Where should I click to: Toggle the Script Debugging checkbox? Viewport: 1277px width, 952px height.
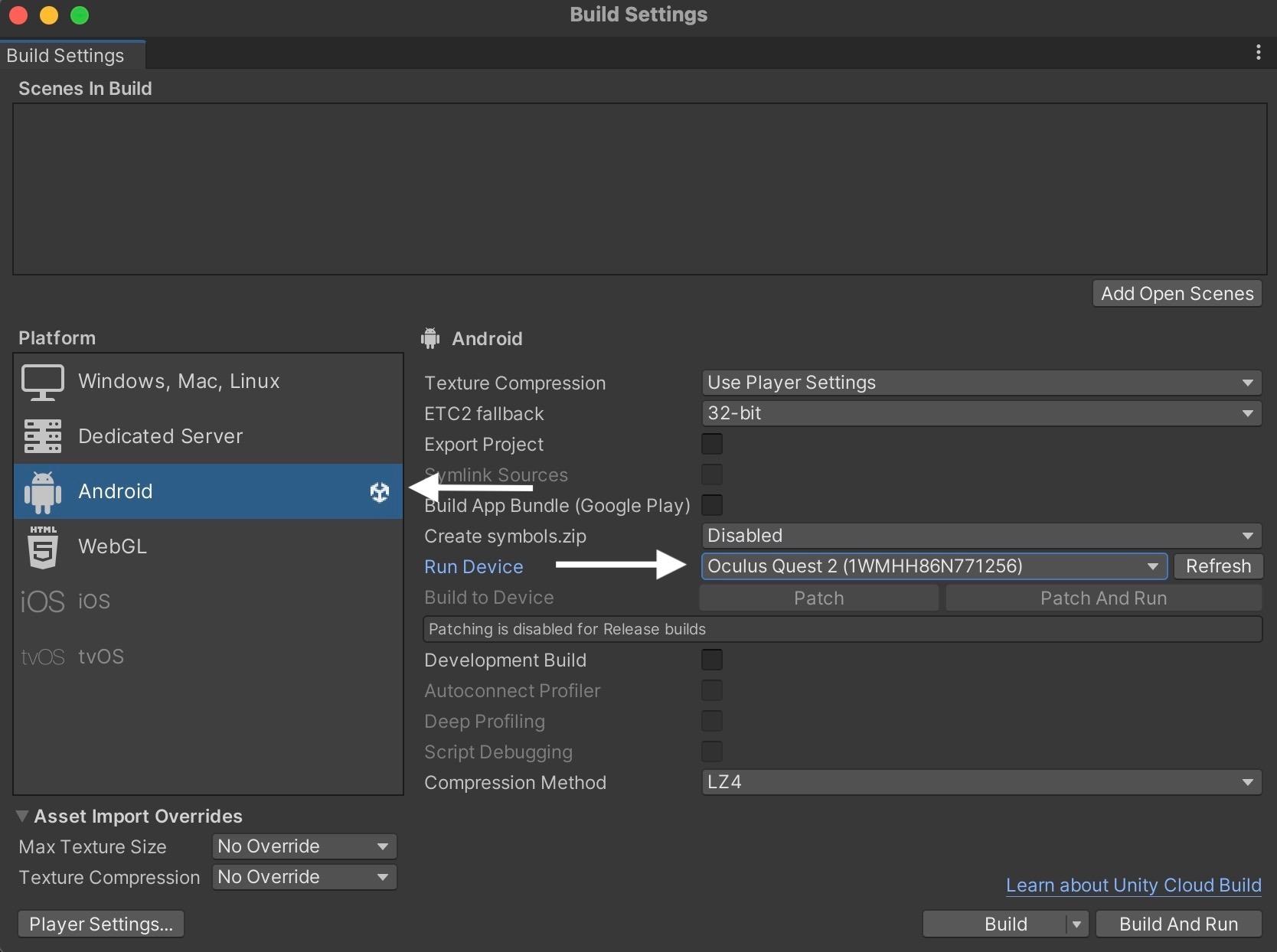712,751
